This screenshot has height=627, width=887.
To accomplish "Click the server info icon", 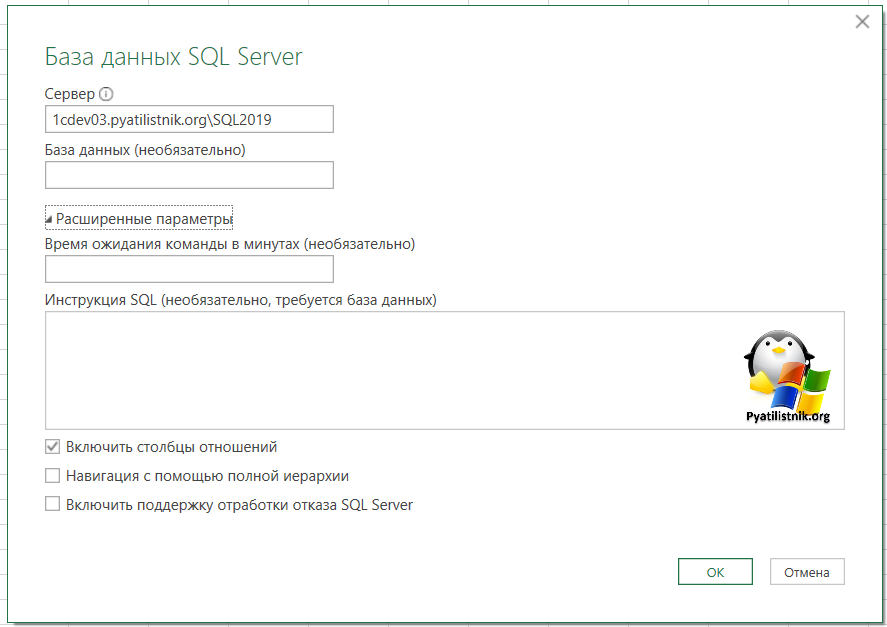I will [106, 94].
